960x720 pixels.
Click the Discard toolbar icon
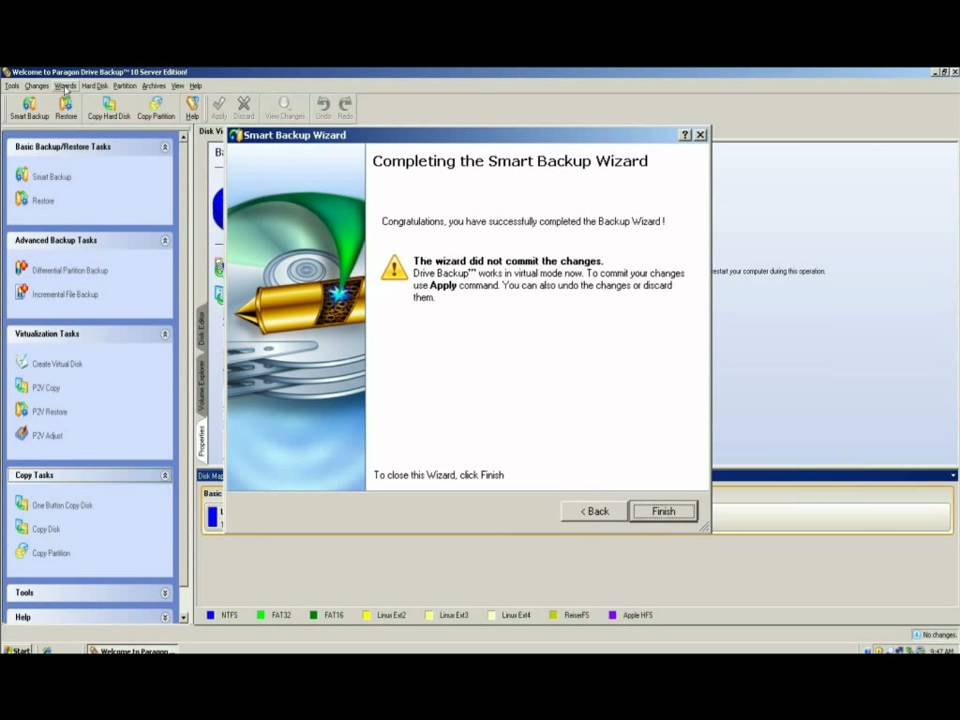tap(244, 108)
